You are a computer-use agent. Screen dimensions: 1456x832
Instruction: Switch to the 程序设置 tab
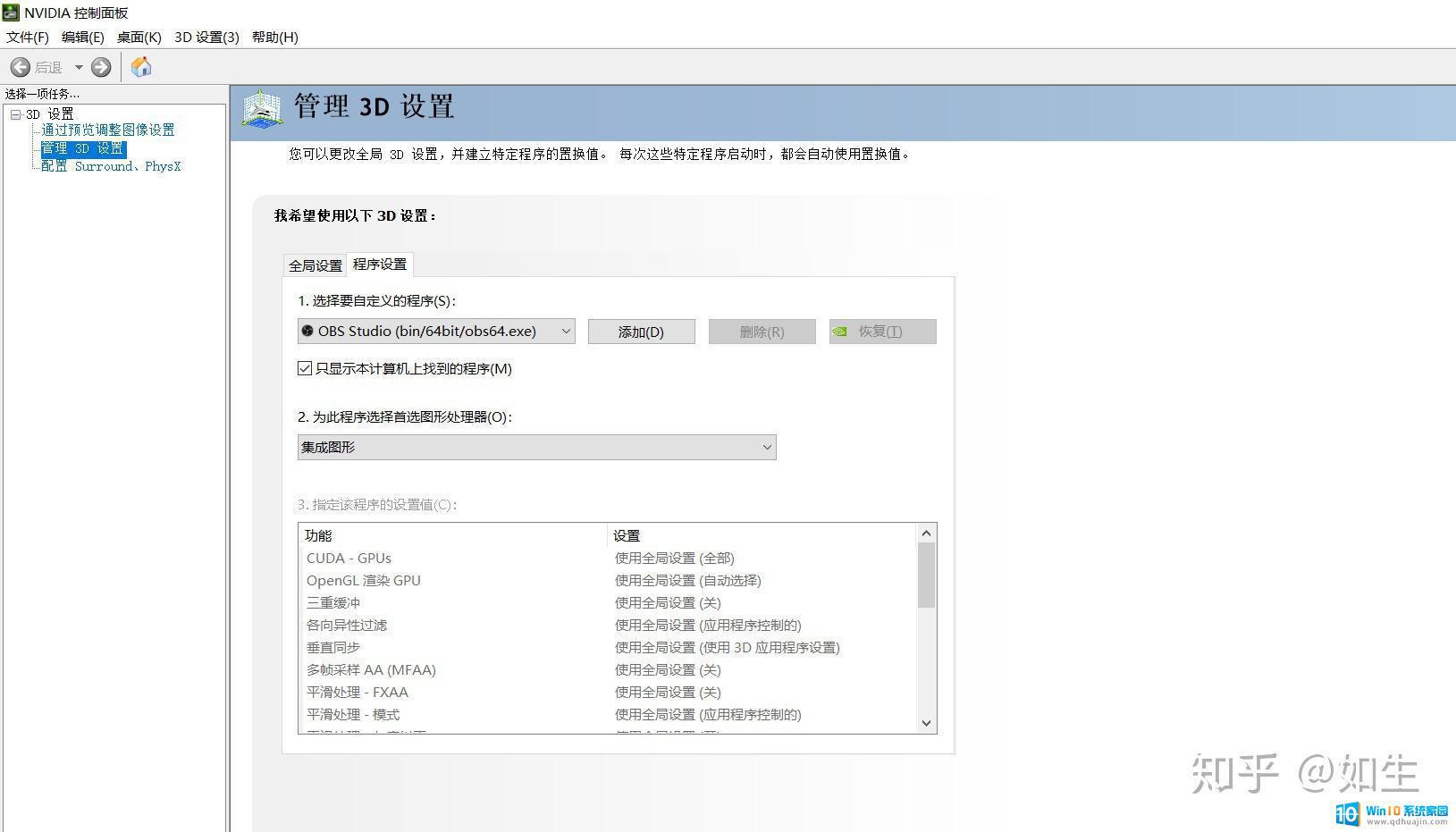(380, 264)
